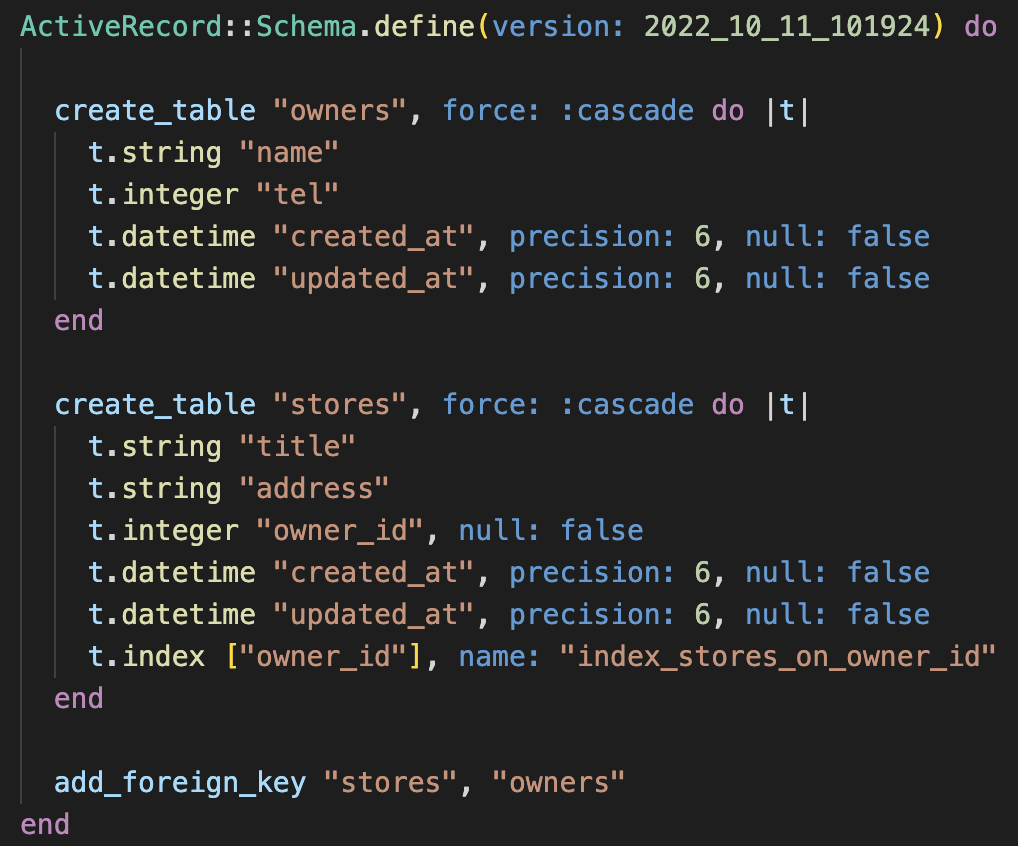Click the Schema constant
Screen dimensions: 1018x846
[x=306, y=27]
